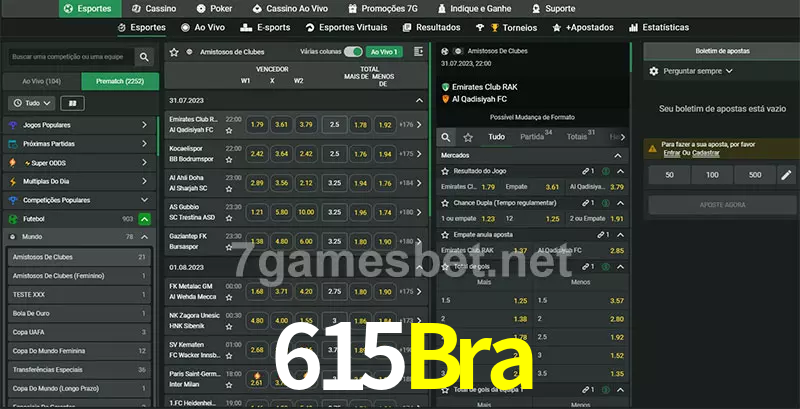This screenshot has height=409, width=800.
Task: Favorite the Amistosos de Clubes header star
Action: 174,52
